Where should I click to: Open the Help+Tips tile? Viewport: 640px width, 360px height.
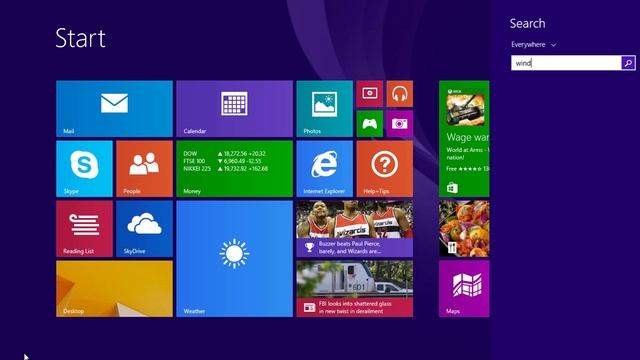click(x=384, y=169)
